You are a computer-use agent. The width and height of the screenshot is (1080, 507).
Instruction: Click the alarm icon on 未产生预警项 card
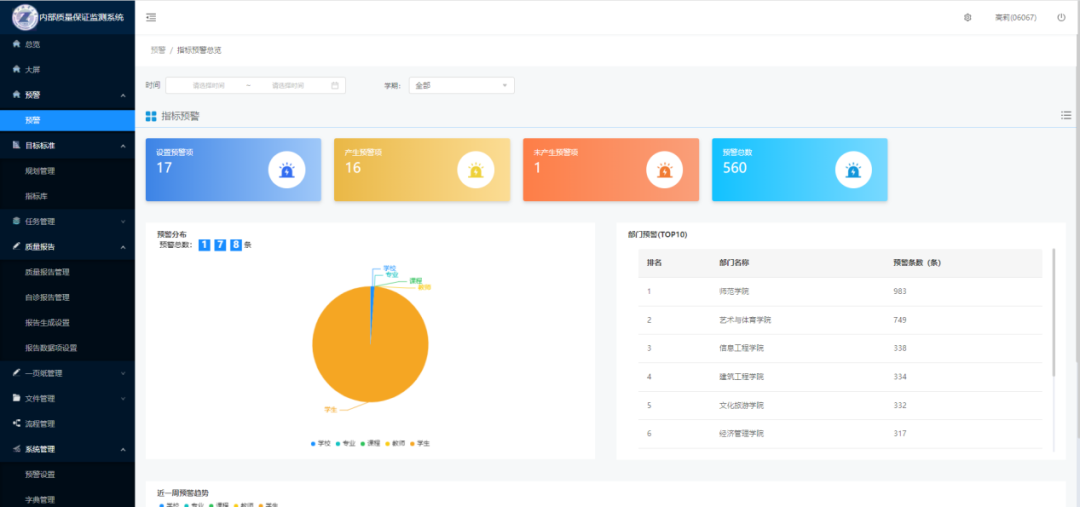tap(664, 171)
